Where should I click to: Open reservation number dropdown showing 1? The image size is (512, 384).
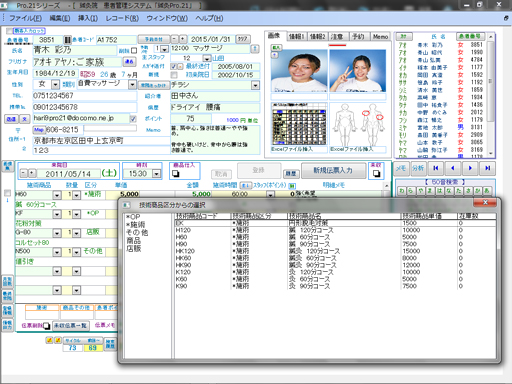click(164, 49)
